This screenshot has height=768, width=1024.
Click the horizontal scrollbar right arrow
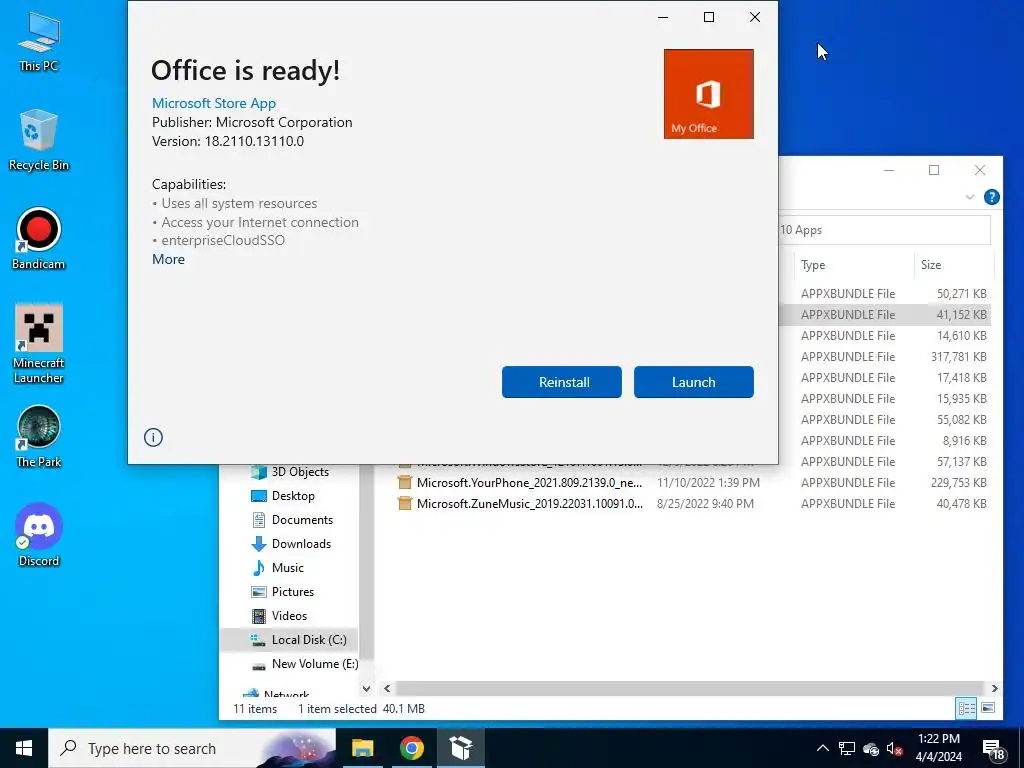(x=995, y=688)
